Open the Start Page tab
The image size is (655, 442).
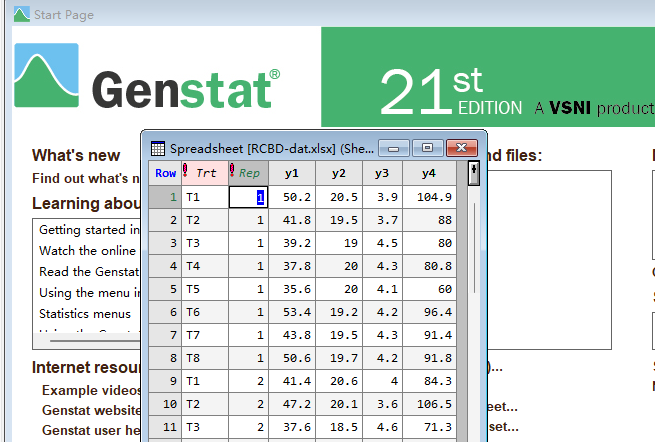point(63,15)
